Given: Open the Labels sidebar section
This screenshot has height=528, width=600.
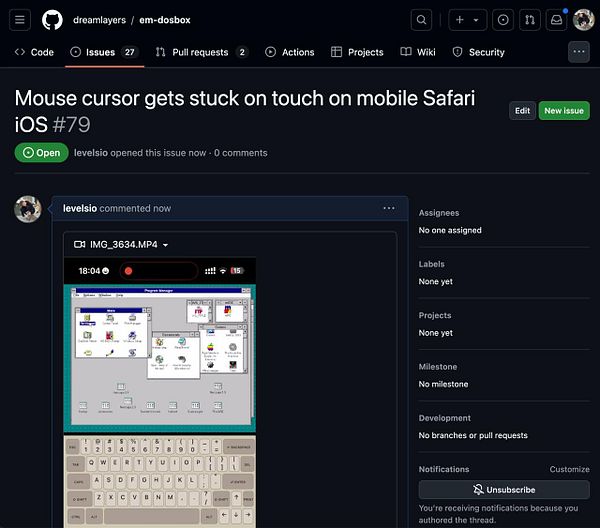Looking at the screenshot, I should point(431,264).
